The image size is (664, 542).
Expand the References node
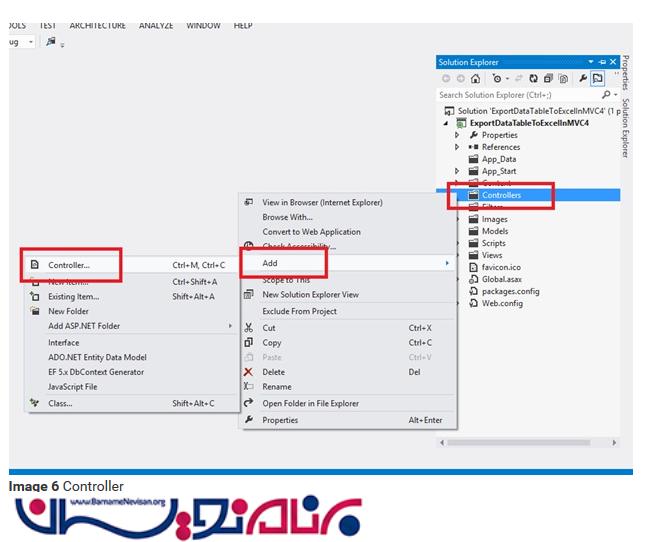coord(458,147)
